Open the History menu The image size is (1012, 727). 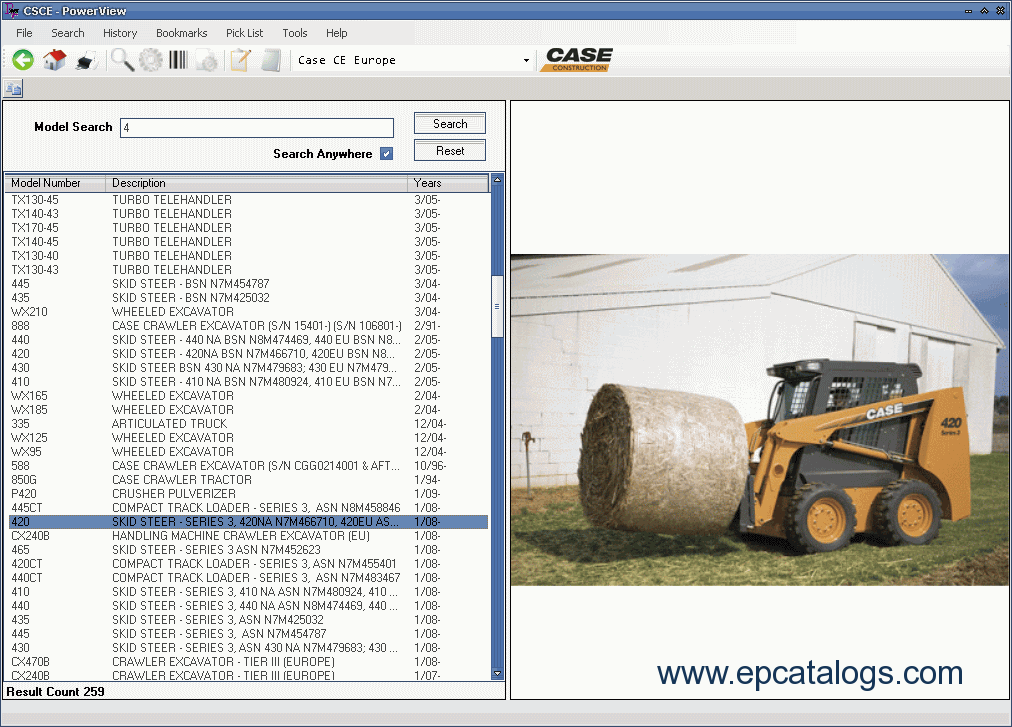click(x=120, y=33)
